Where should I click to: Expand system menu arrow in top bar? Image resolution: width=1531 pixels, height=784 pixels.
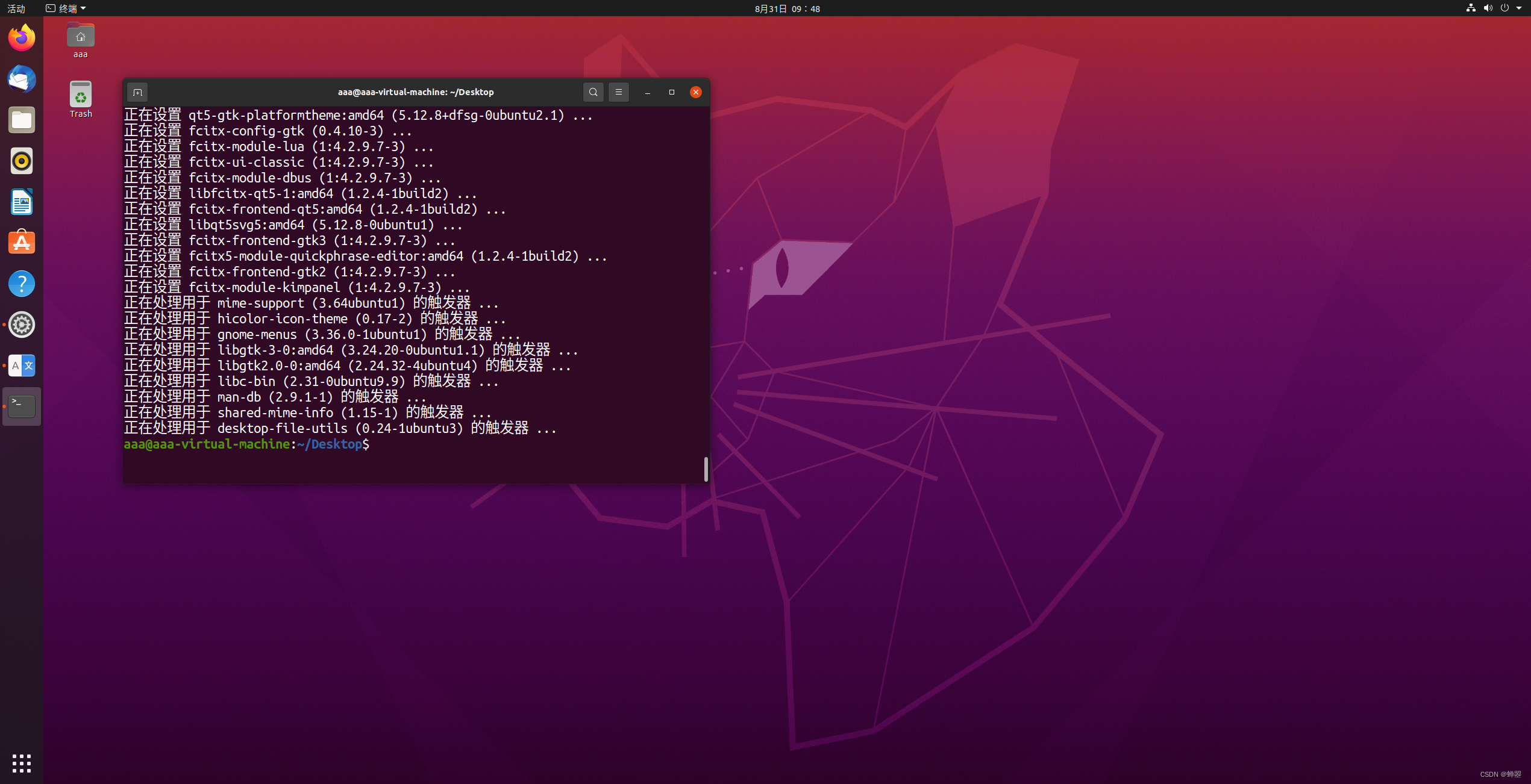point(1519,8)
